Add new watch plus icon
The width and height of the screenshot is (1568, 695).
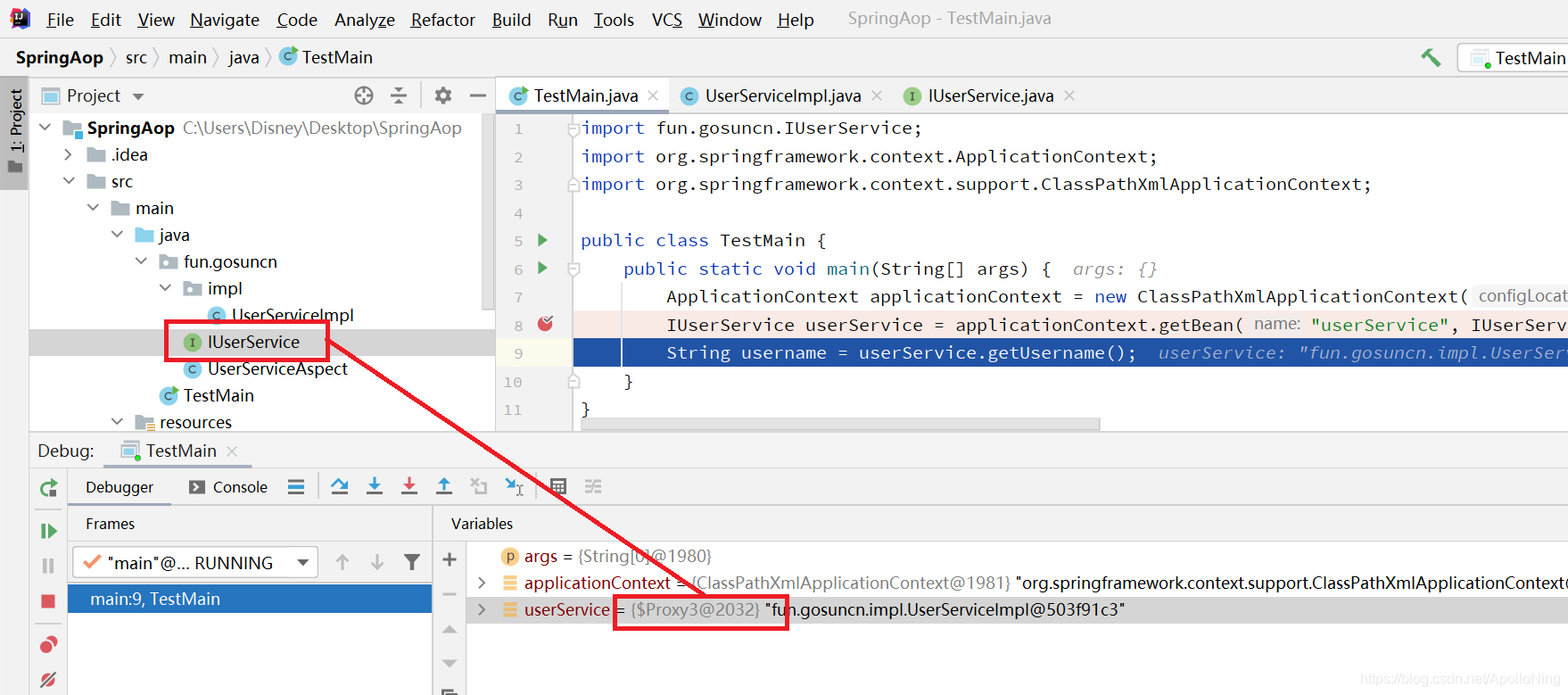pos(450,559)
